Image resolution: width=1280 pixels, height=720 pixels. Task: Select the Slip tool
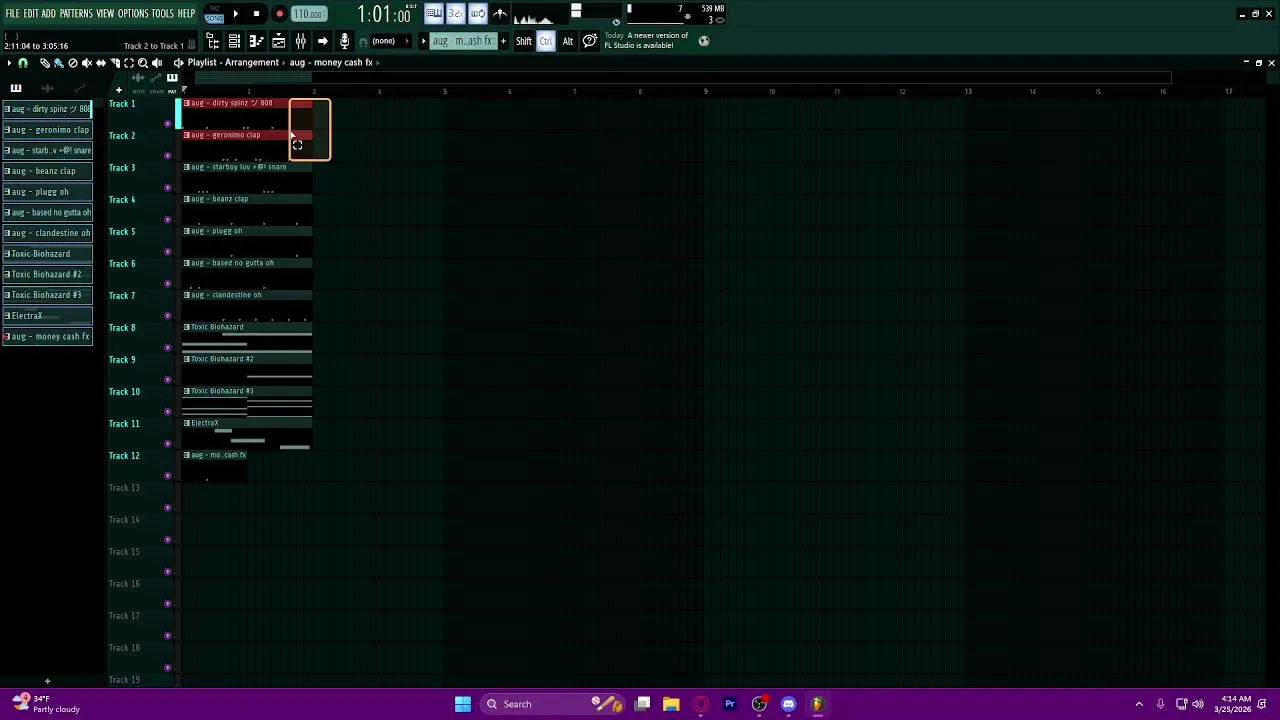pos(101,63)
